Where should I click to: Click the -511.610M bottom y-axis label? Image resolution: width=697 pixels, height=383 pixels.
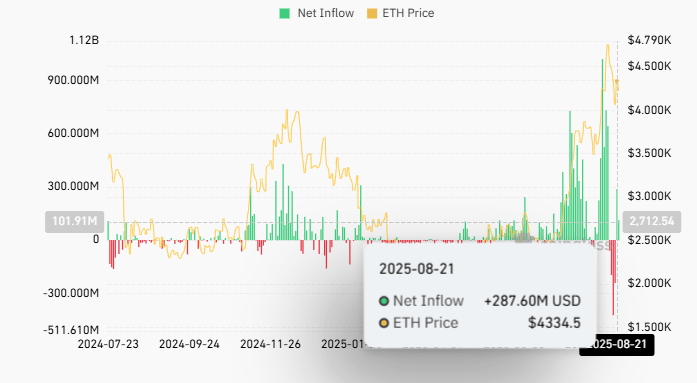[71, 330]
